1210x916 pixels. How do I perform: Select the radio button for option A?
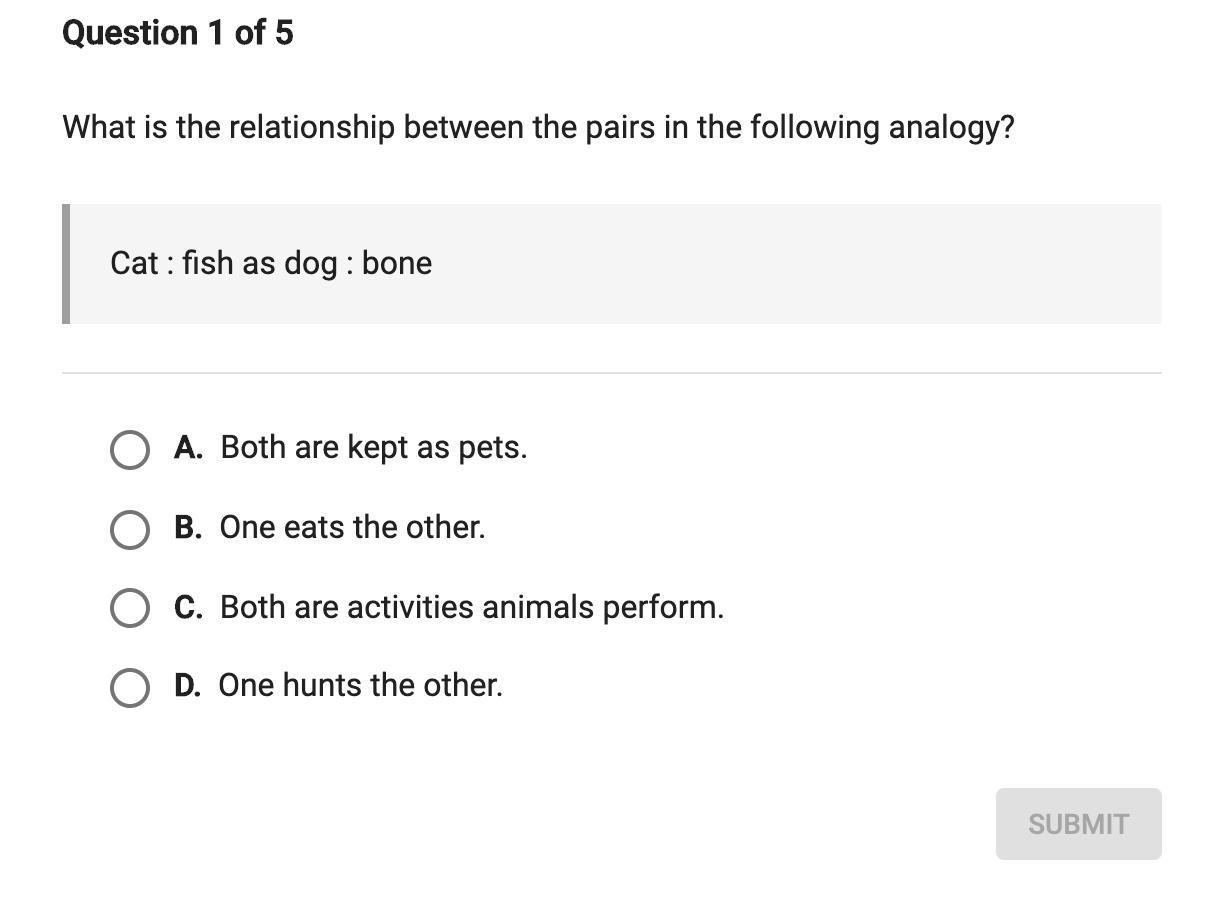pos(130,450)
